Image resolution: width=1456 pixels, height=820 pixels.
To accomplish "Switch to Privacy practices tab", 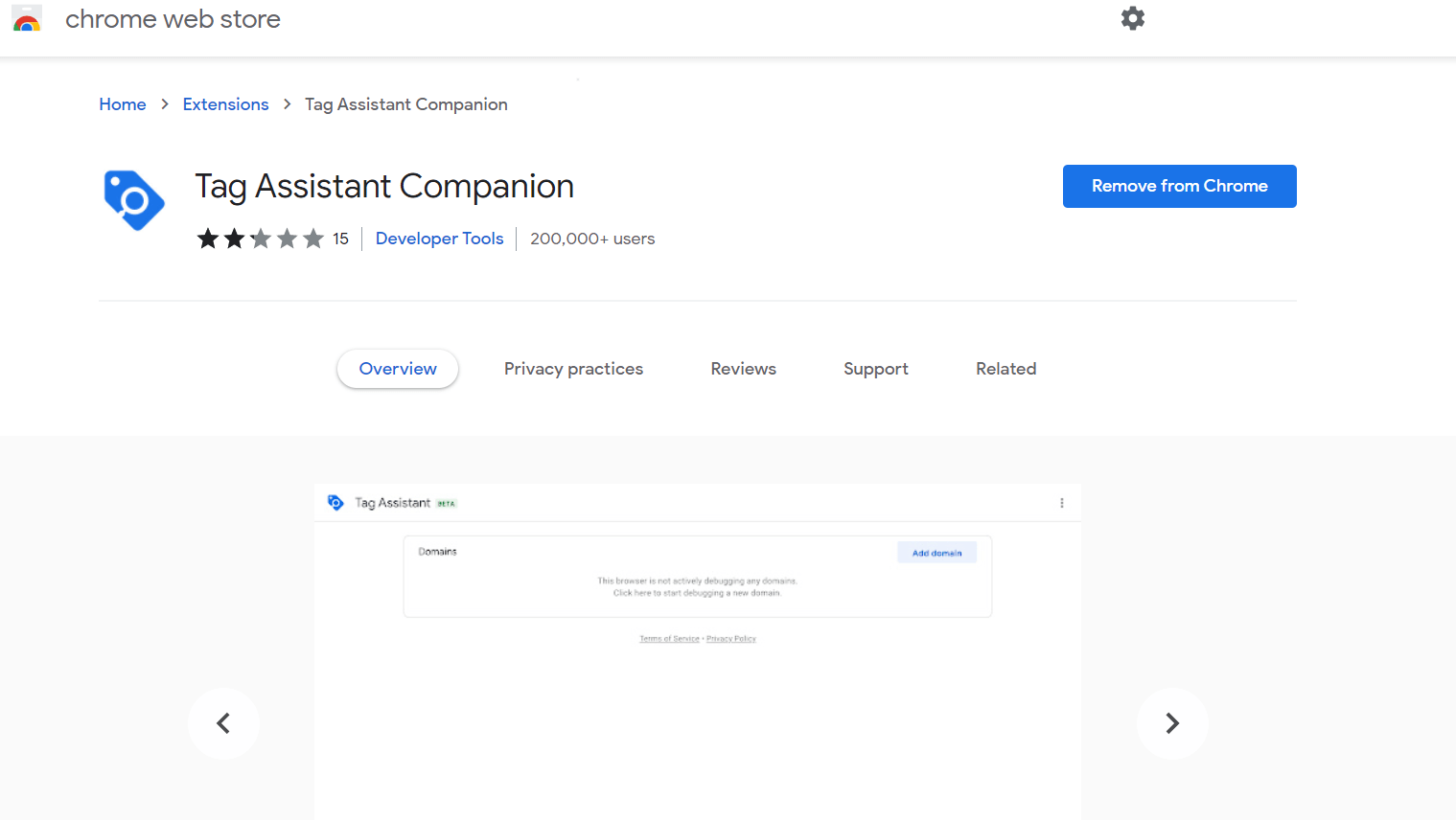I will pos(573,369).
